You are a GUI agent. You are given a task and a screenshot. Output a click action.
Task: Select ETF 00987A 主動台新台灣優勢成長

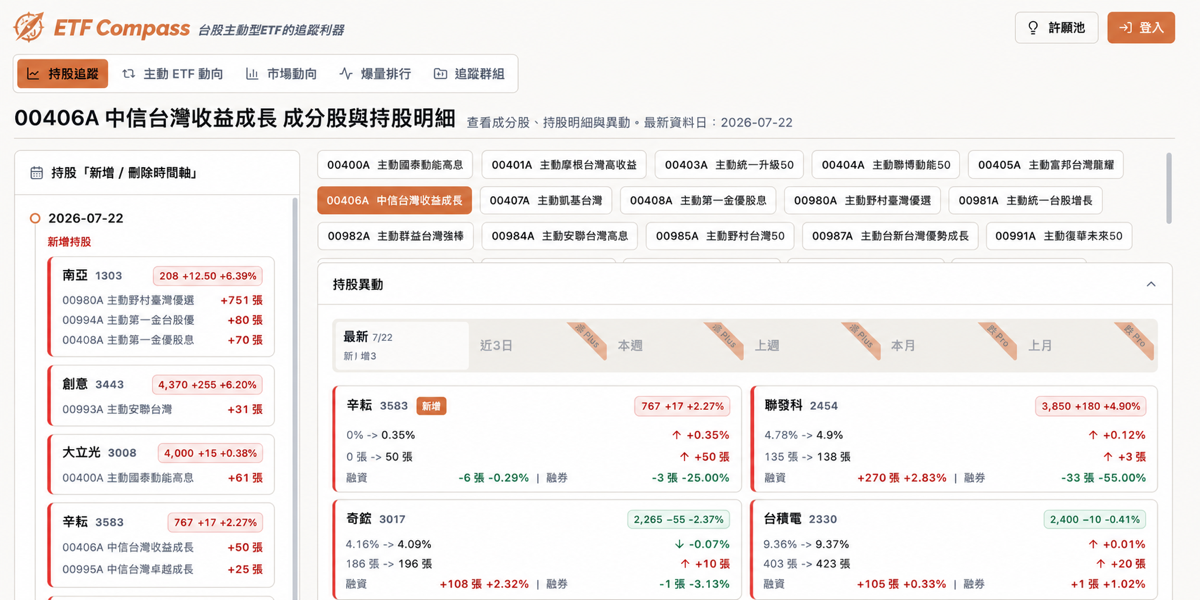(x=890, y=236)
